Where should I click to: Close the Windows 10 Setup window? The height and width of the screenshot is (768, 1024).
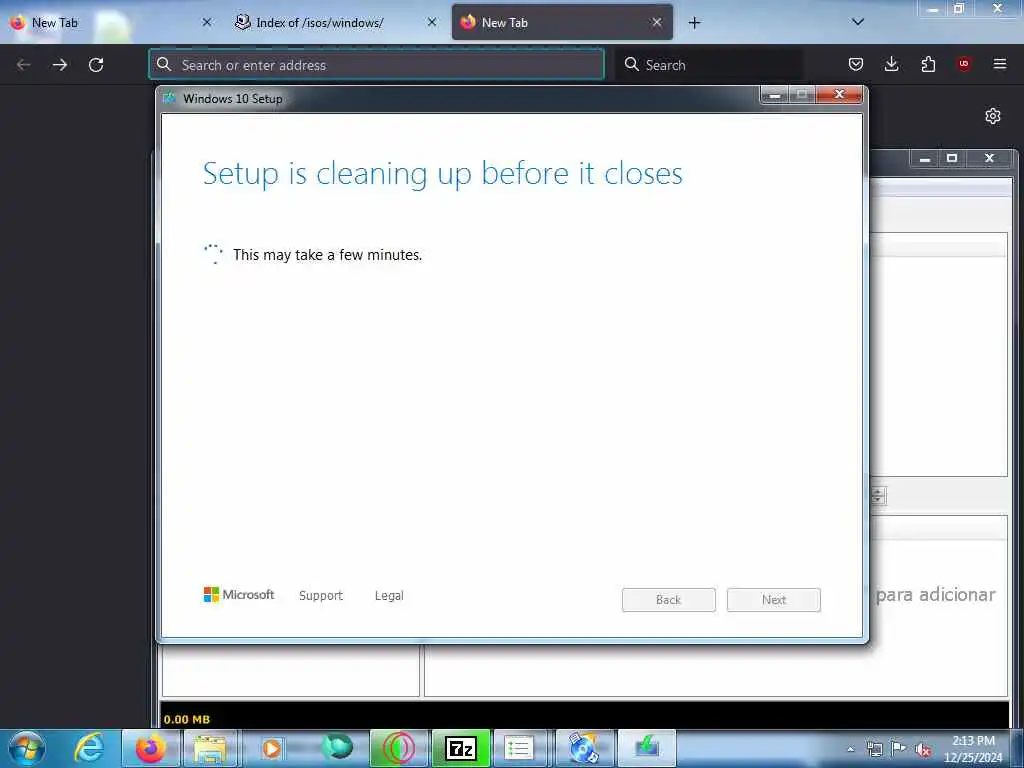tap(840, 95)
